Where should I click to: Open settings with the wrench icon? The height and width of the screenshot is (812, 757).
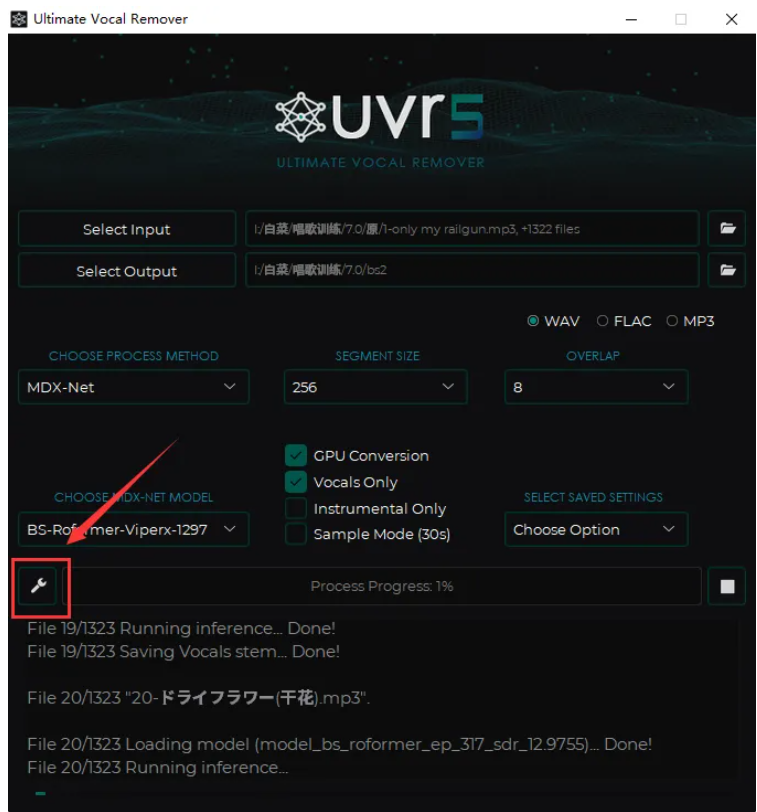38,586
